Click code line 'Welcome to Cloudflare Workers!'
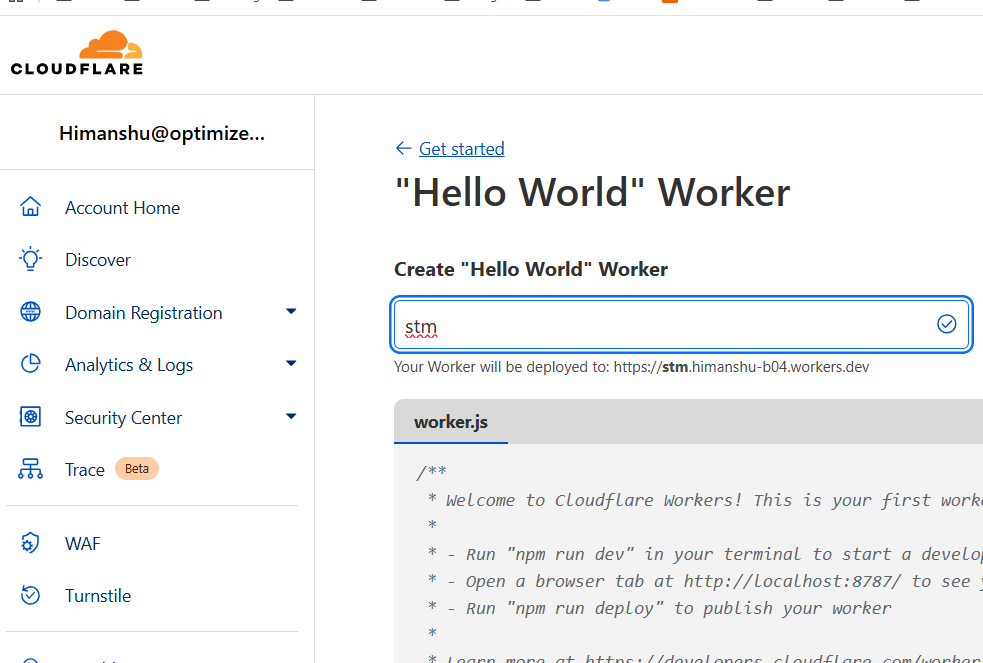This screenshot has height=663, width=983. 705,500
